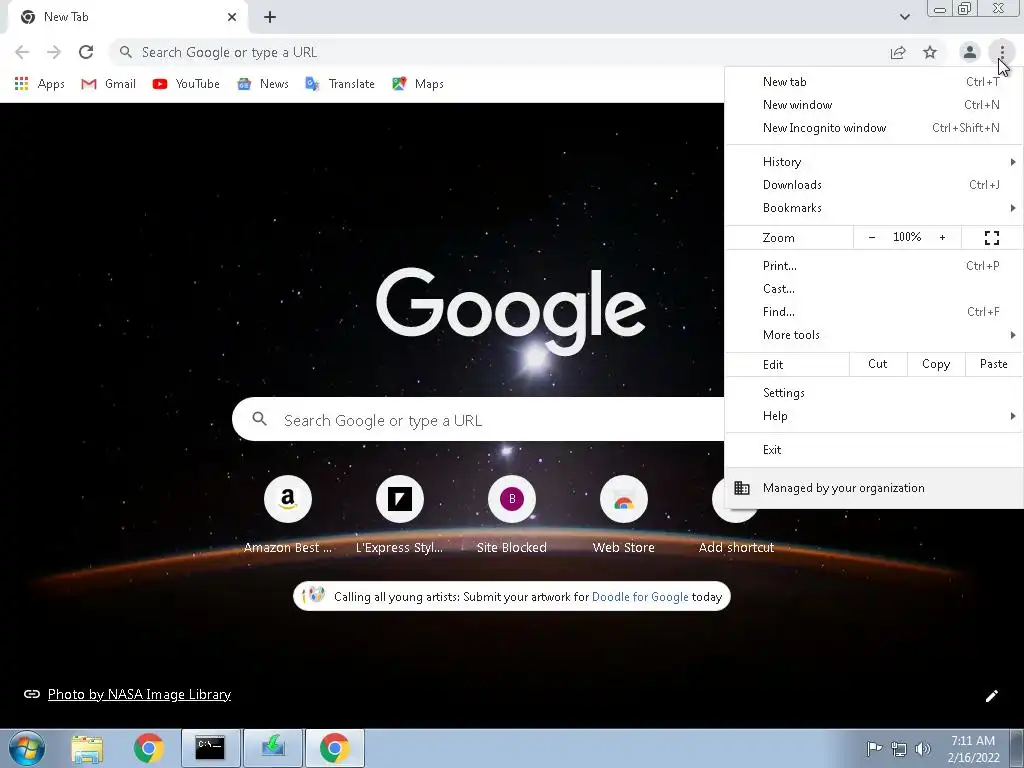Click the fullscreen icon in Zoom row
The image size is (1024, 768).
point(992,238)
